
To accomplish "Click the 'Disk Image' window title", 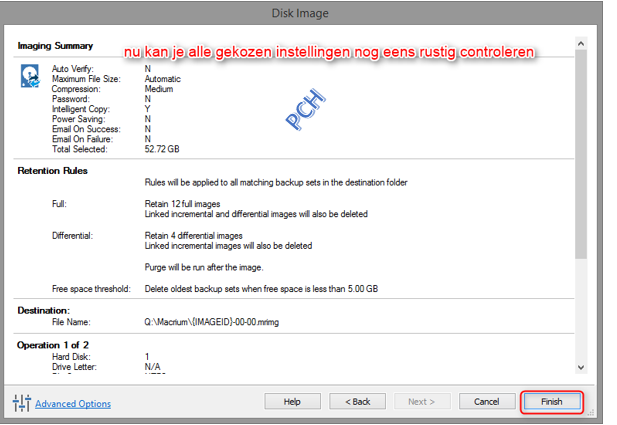I will 300,13.
